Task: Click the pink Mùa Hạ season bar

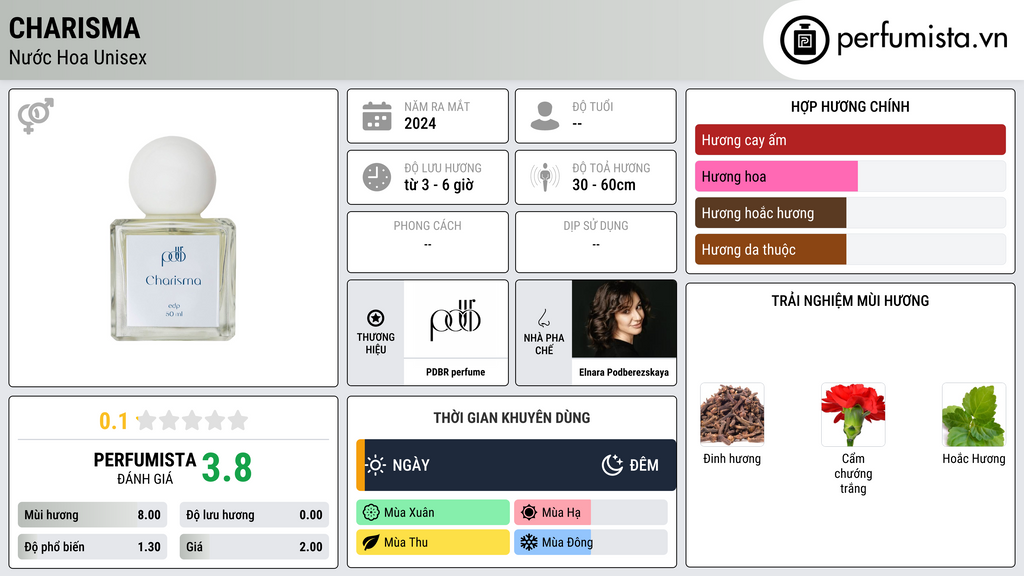Action: pyautogui.click(x=552, y=513)
